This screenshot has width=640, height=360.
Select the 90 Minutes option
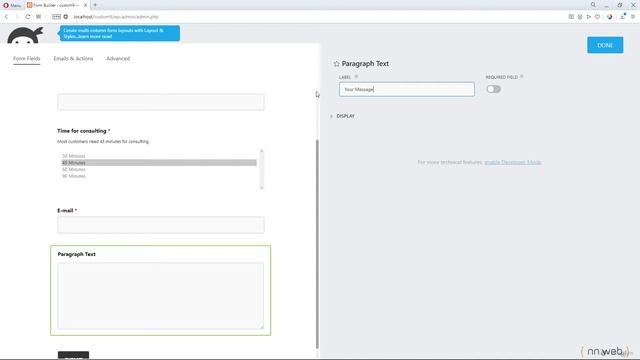coord(159,176)
